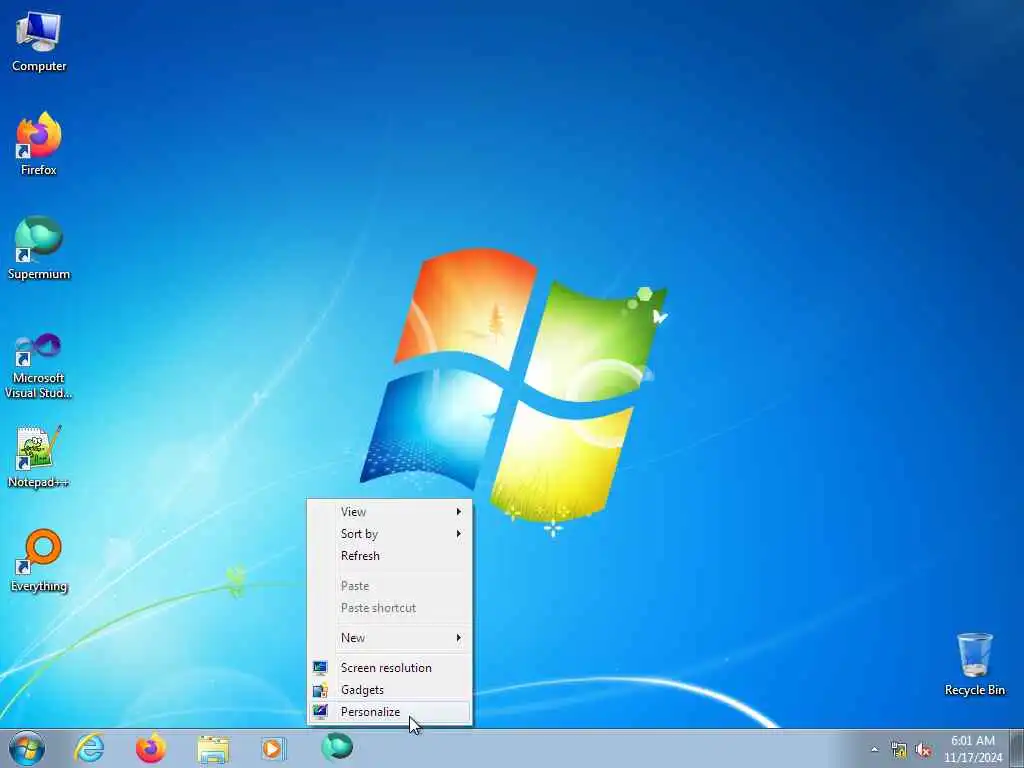Viewport: 1024px width, 768px height.
Task: Click the muted volume tray icon
Action: (923, 750)
